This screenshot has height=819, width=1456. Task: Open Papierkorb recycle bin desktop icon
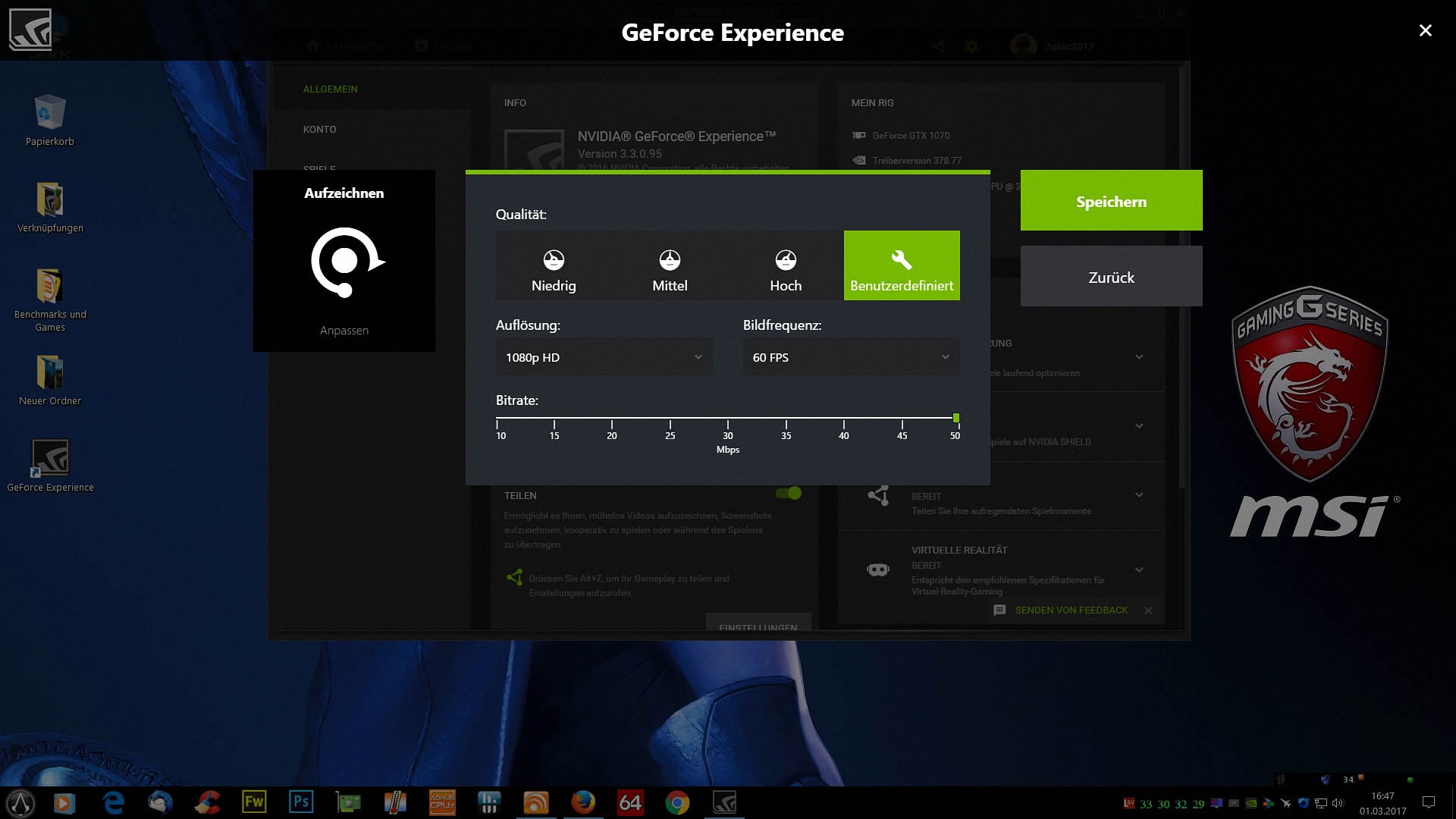50,114
